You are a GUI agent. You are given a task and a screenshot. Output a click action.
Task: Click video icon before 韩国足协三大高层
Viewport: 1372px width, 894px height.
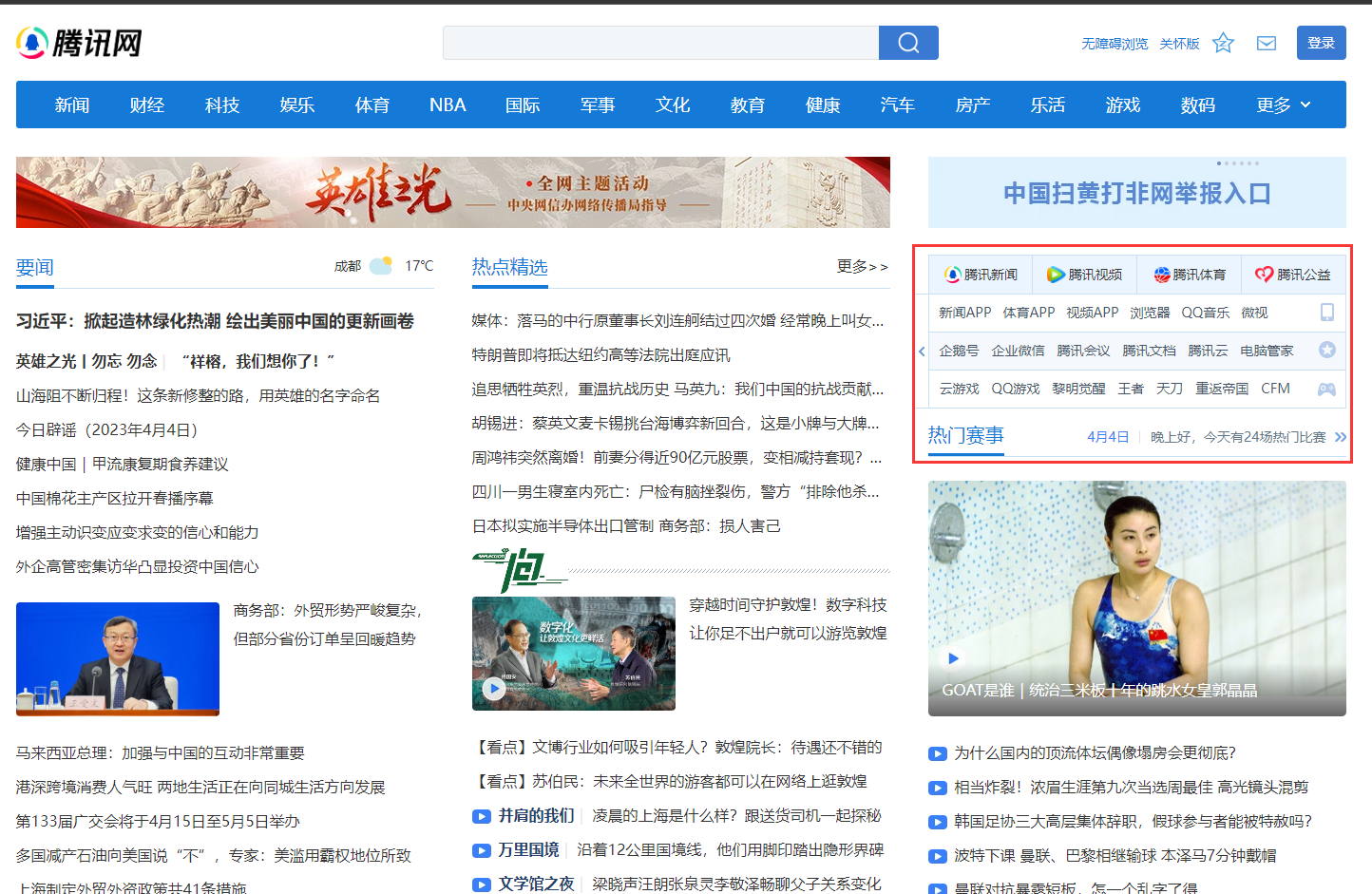point(938,822)
